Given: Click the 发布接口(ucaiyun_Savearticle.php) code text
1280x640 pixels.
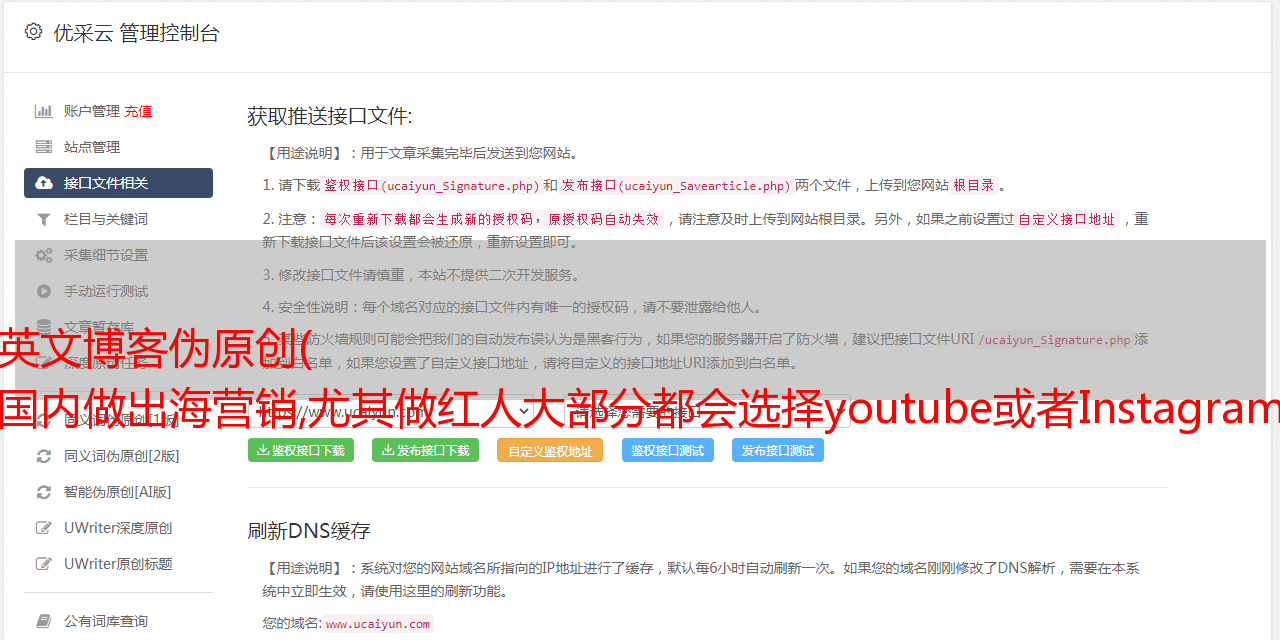Looking at the screenshot, I should [676, 185].
